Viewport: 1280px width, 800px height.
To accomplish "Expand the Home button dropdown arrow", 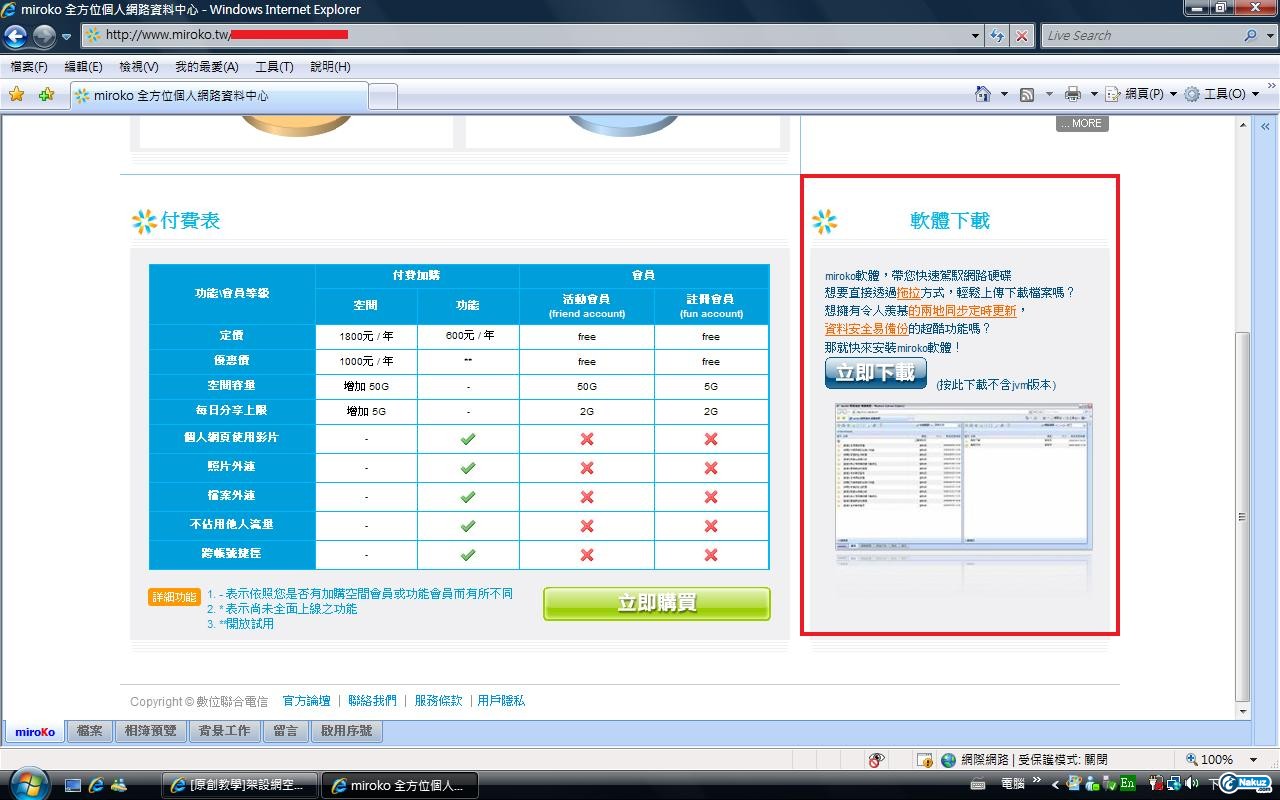I will pos(1004,94).
